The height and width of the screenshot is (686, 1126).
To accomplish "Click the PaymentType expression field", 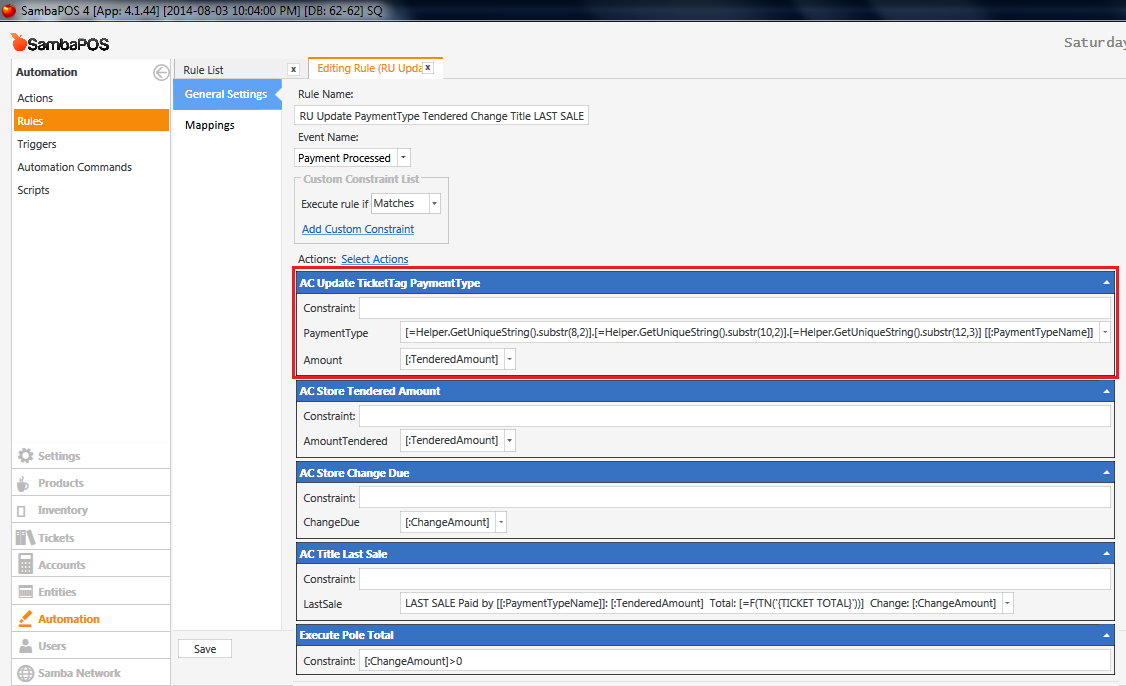I will click(x=749, y=332).
